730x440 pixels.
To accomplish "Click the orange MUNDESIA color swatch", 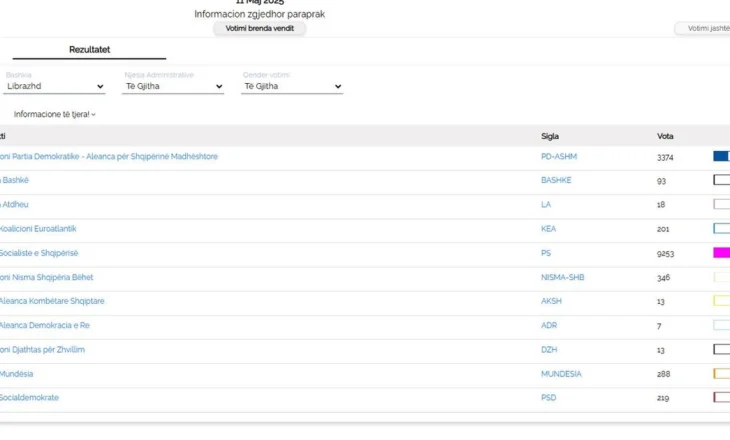I will pos(721,373).
